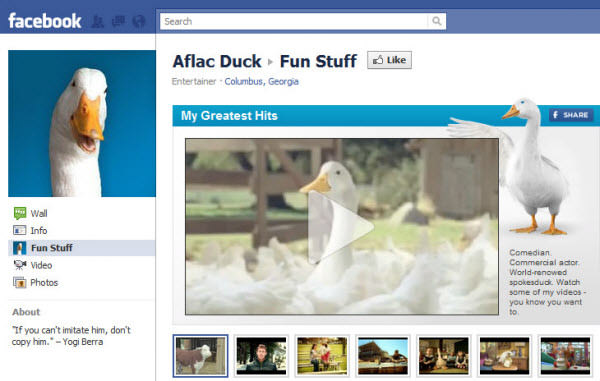Viewport: 600px width, 381px height.
Task: Click the Aflac Duck profile picture
Action: point(82,123)
